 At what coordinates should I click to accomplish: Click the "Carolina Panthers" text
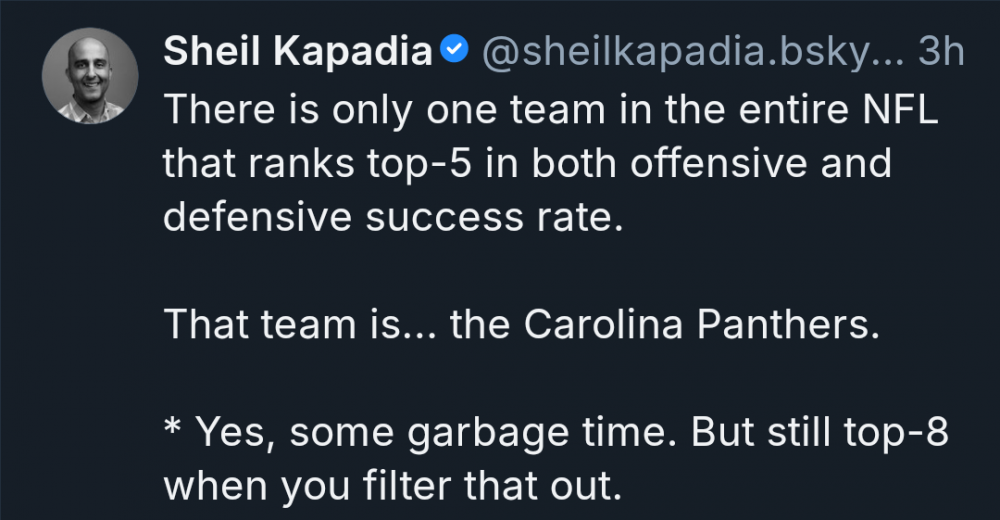(x=698, y=324)
